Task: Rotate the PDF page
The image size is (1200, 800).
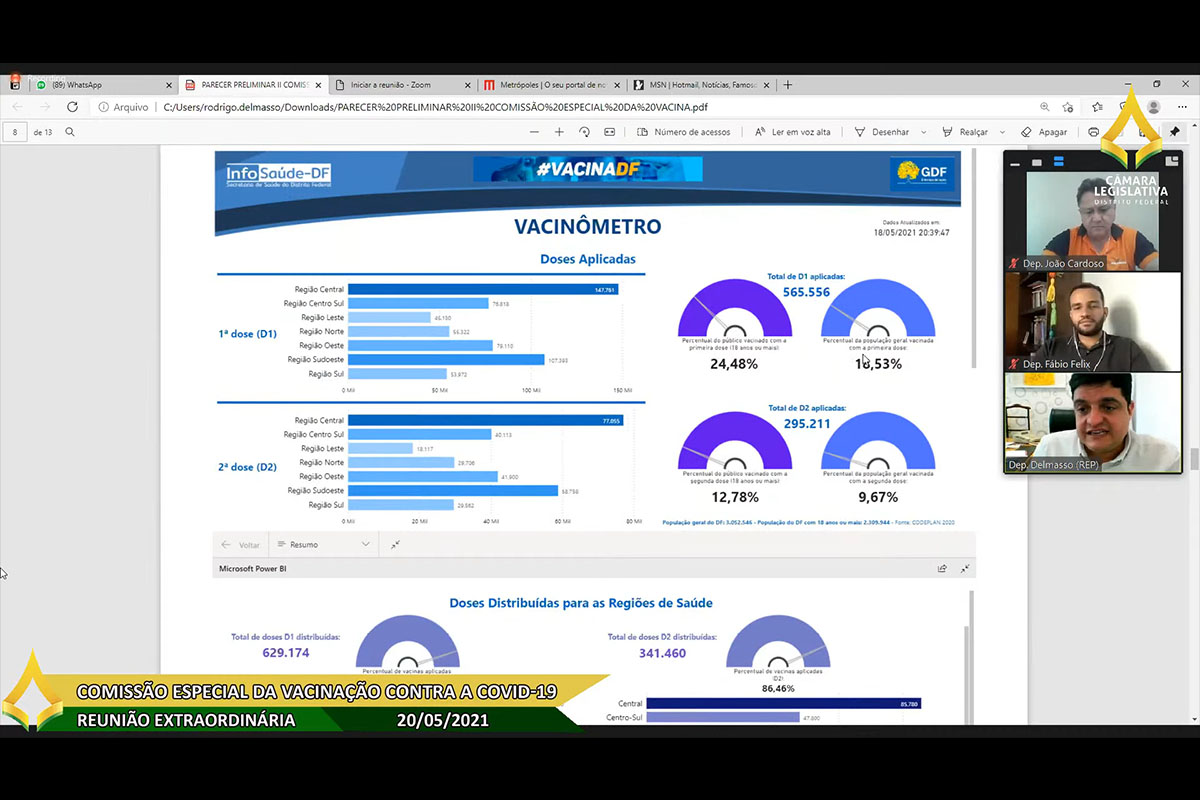Action: (584, 132)
